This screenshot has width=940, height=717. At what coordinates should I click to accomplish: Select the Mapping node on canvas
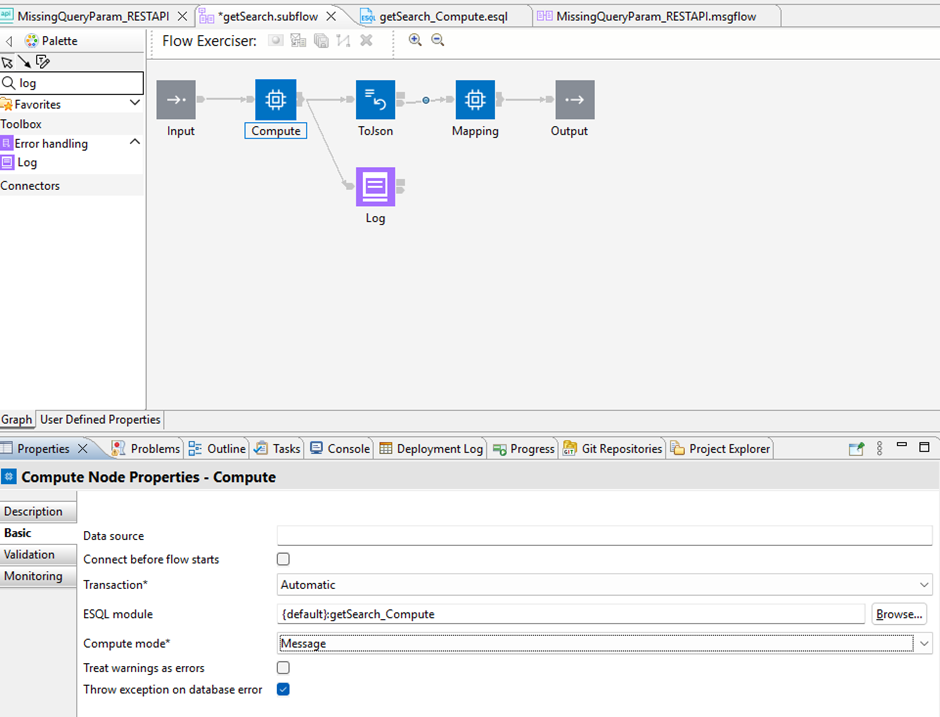pos(475,100)
